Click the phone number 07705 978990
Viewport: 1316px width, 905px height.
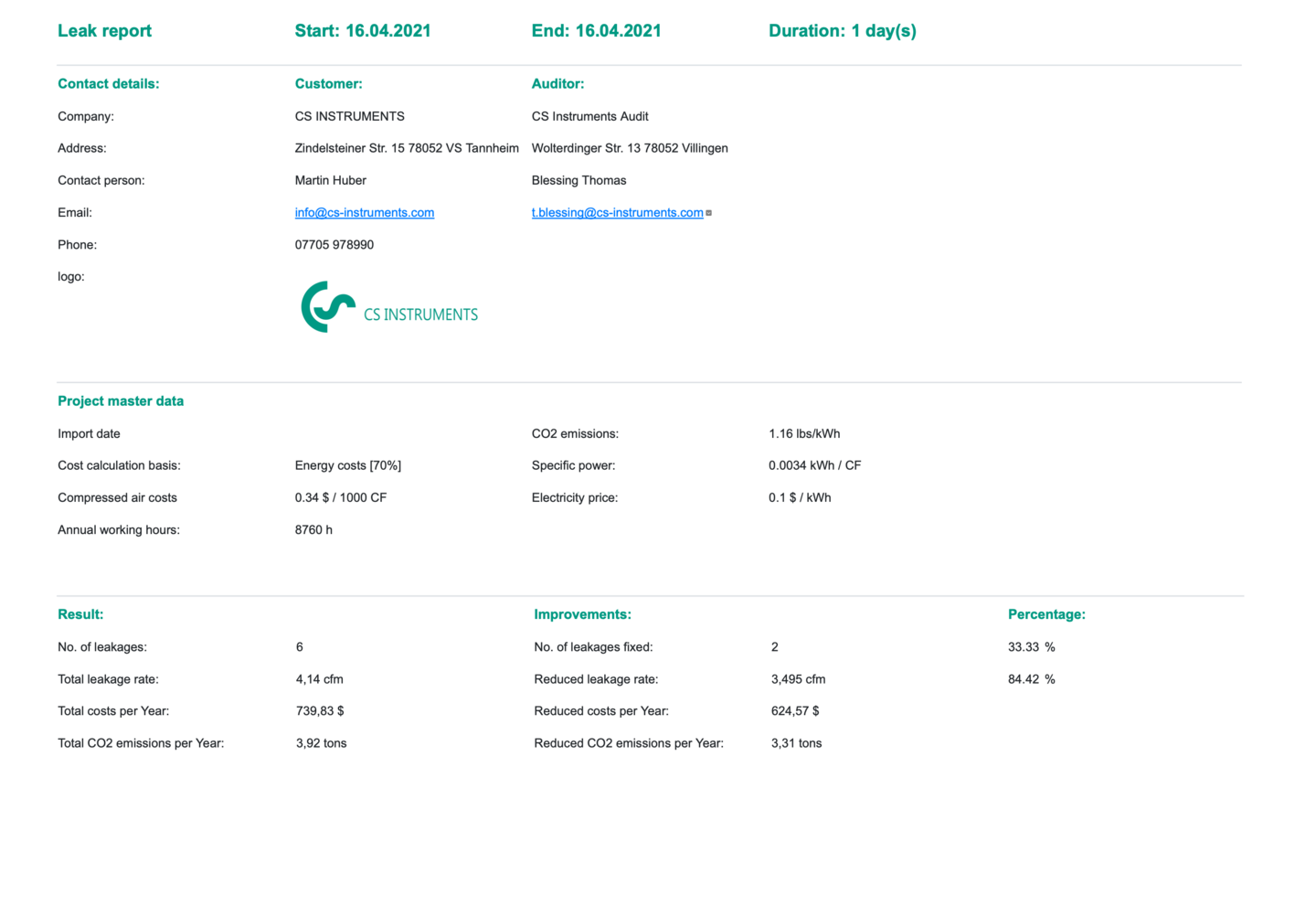click(x=334, y=244)
